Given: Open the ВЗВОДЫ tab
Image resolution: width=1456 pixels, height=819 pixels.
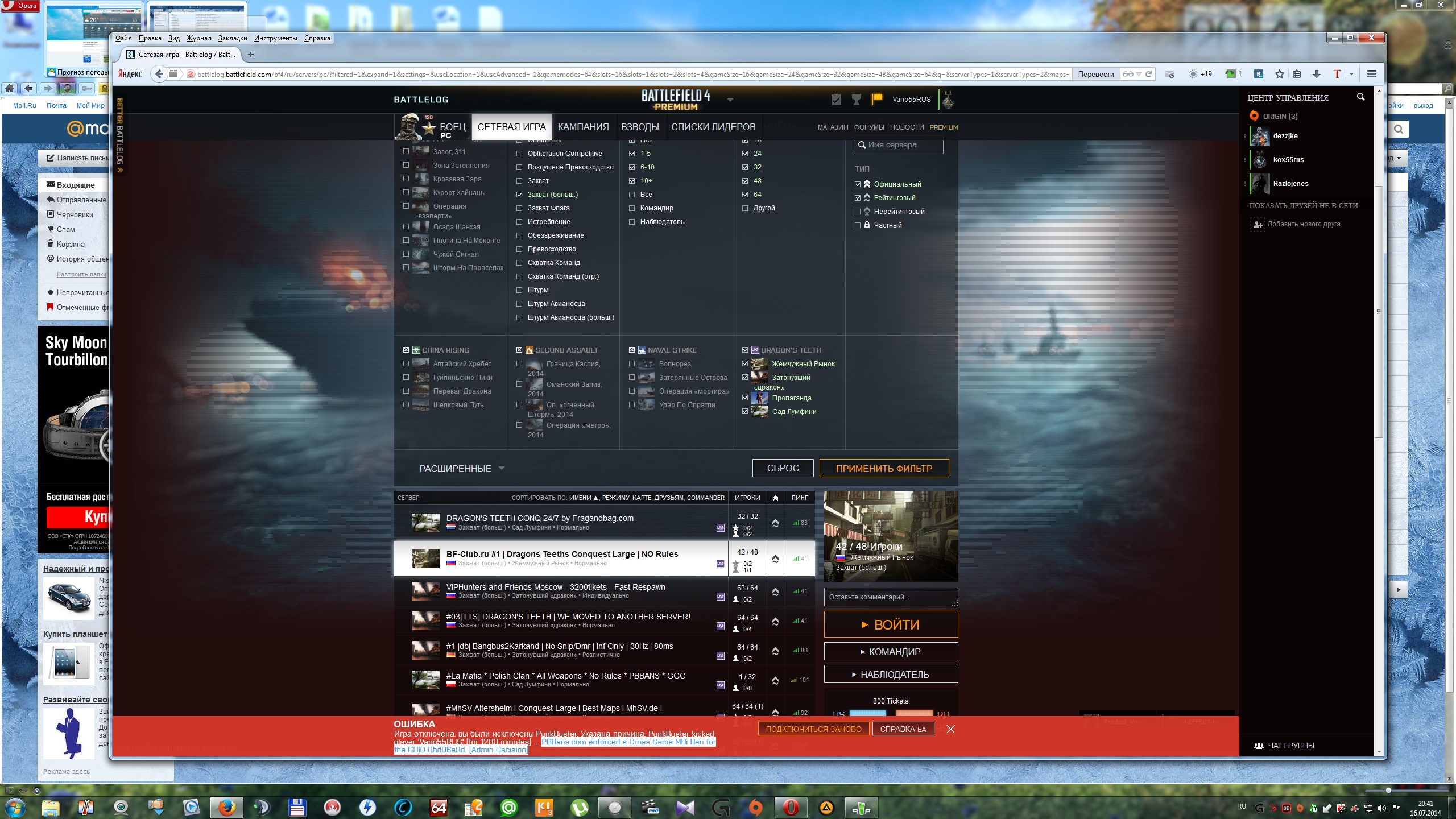Looking at the screenshot, I should pos(640,127).
